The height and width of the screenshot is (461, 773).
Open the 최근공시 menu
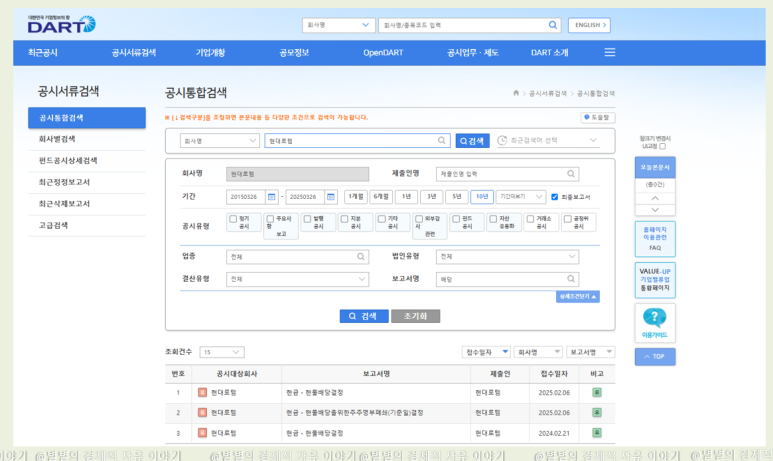pos(43,53)
